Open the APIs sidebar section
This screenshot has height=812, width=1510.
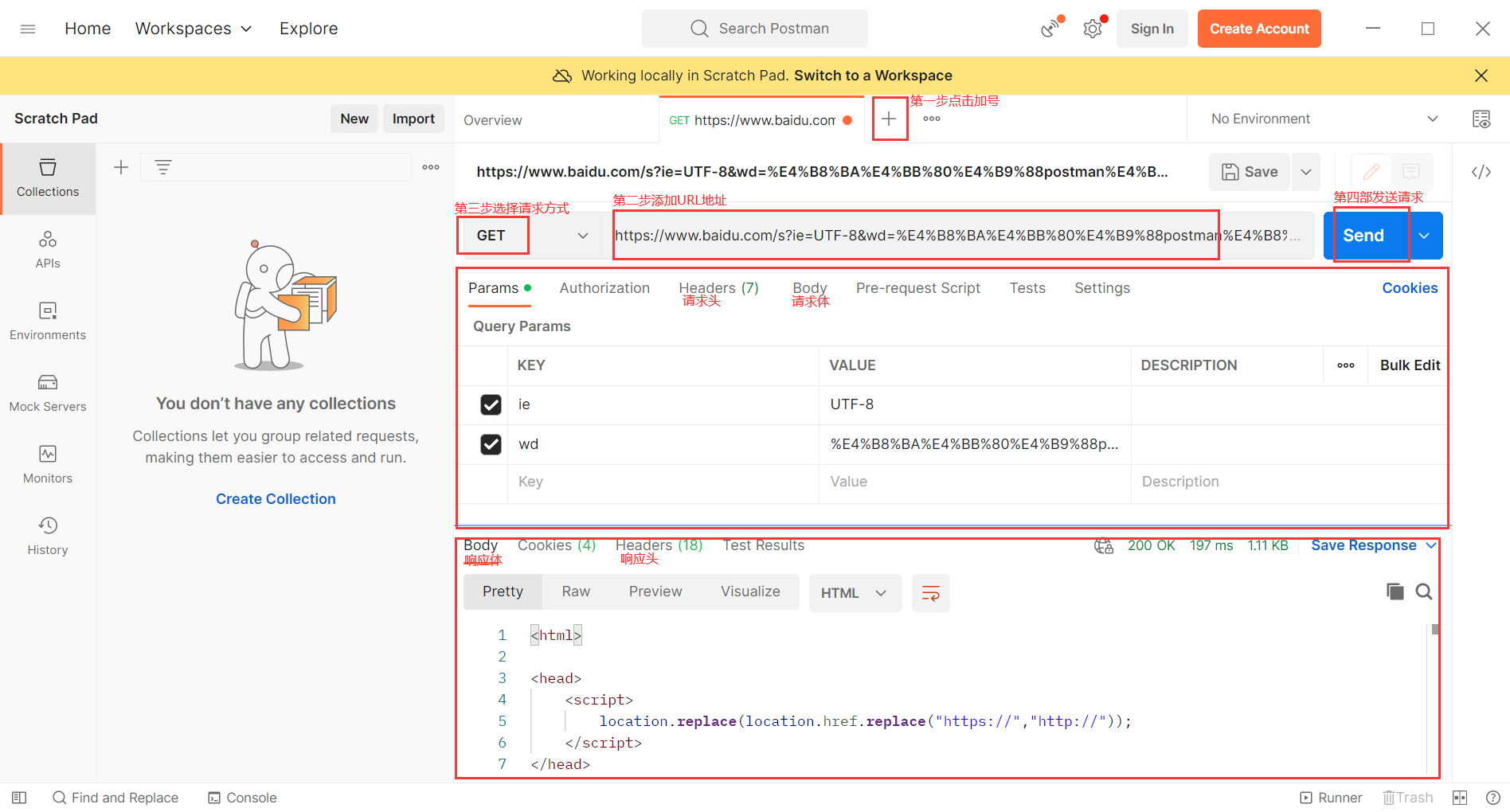pyautogui.click(x=48, y=250)
